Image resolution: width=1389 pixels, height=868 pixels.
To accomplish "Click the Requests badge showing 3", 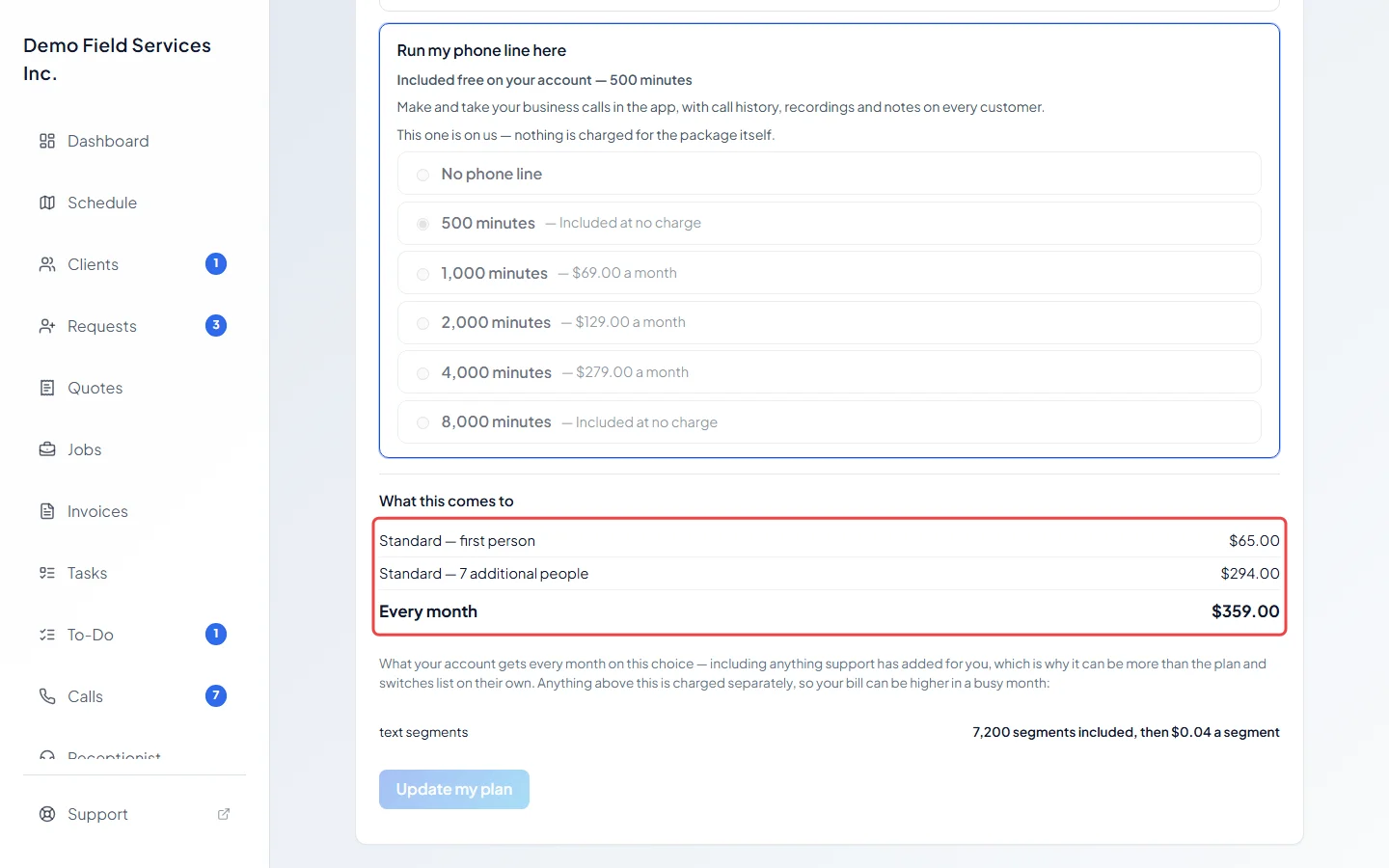I will pos(216,325).
